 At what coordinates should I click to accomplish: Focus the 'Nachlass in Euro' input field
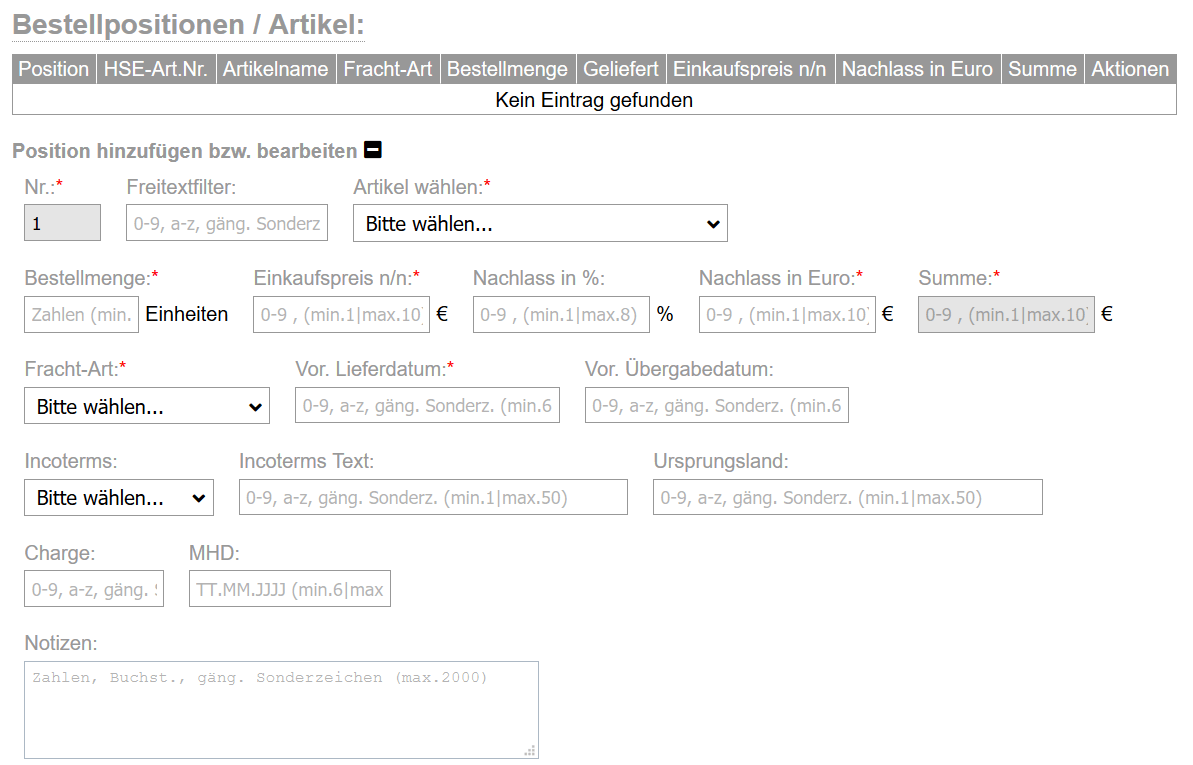click(787, 314)
